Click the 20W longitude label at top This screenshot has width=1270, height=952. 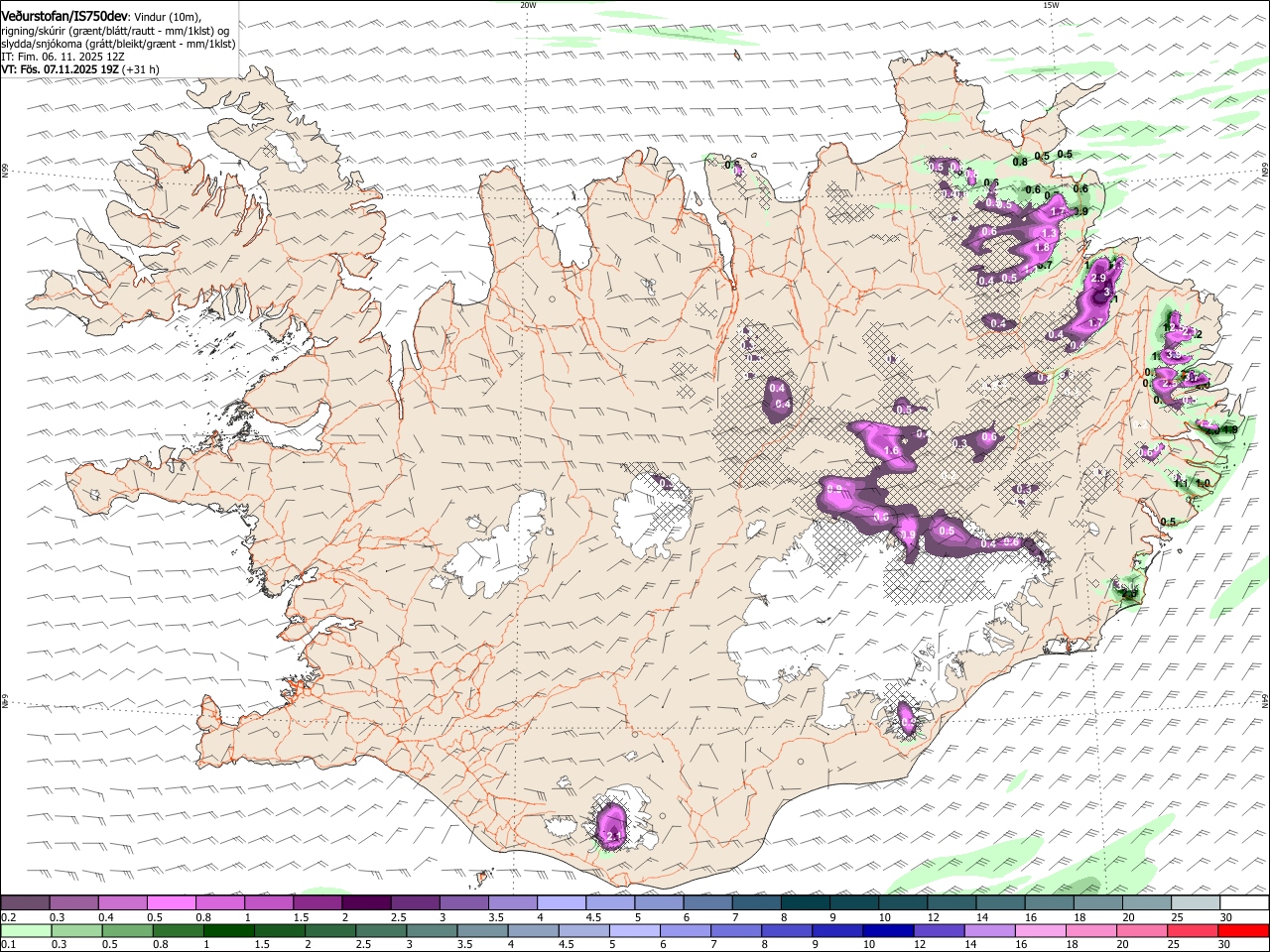[528, 5]
